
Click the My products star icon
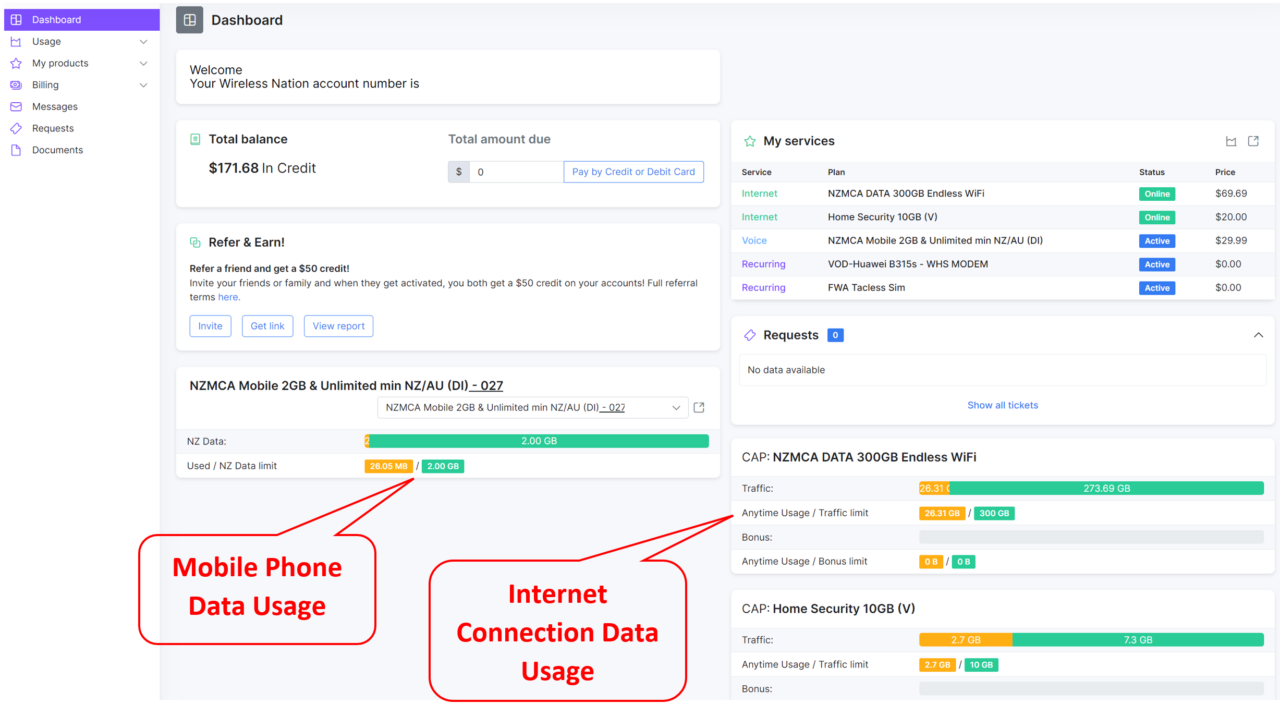point(16,63)
